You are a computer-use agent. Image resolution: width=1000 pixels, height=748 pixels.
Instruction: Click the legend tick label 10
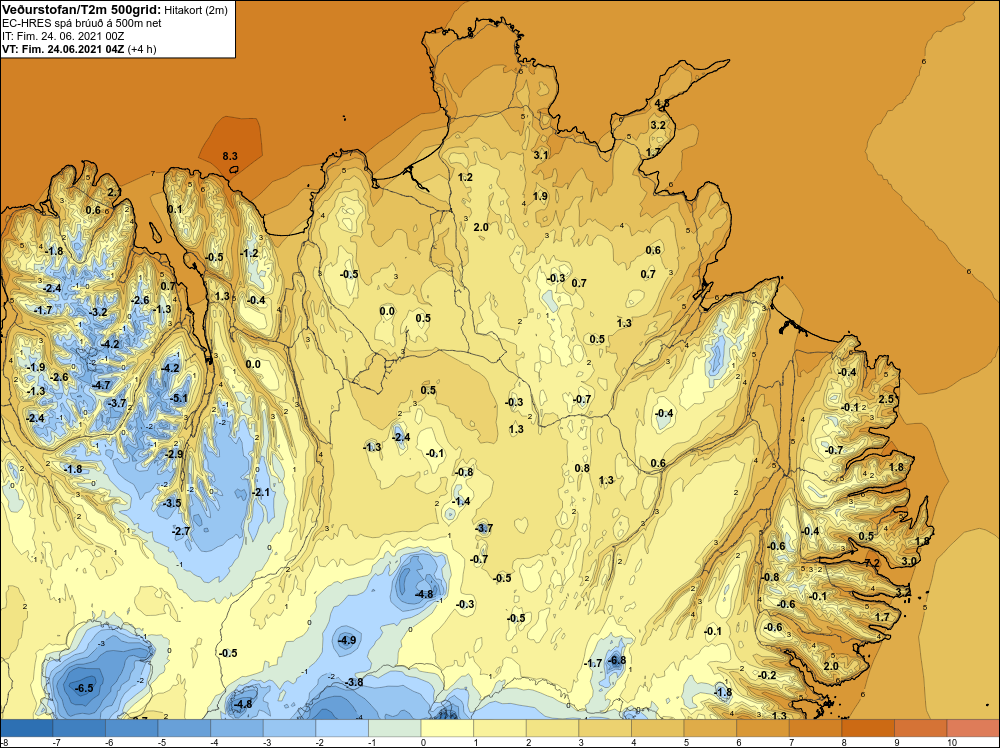tap(951, 742)
